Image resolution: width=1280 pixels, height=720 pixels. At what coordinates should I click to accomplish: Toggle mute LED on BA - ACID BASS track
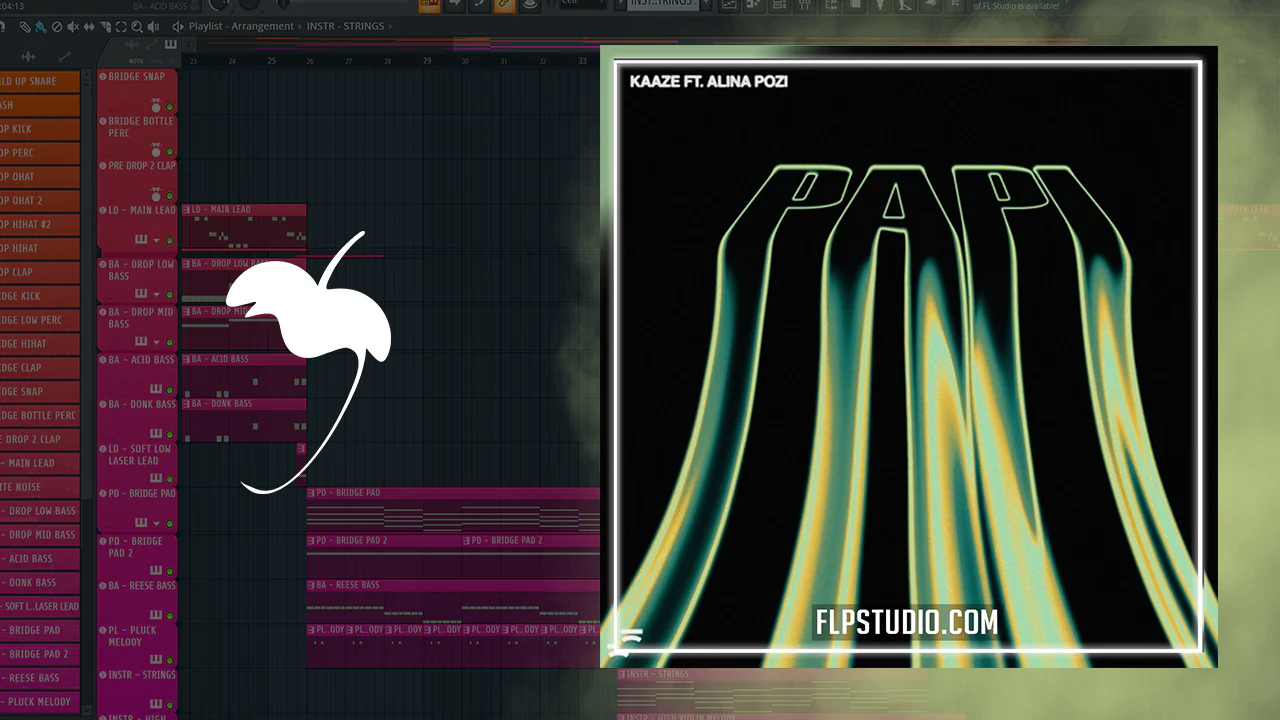pos(170,388)
